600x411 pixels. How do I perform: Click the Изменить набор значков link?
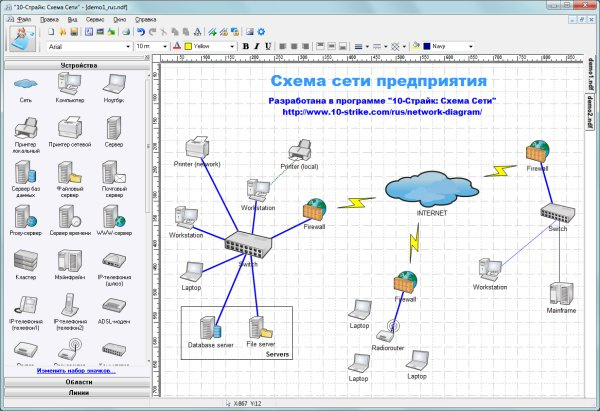[75, 371]
